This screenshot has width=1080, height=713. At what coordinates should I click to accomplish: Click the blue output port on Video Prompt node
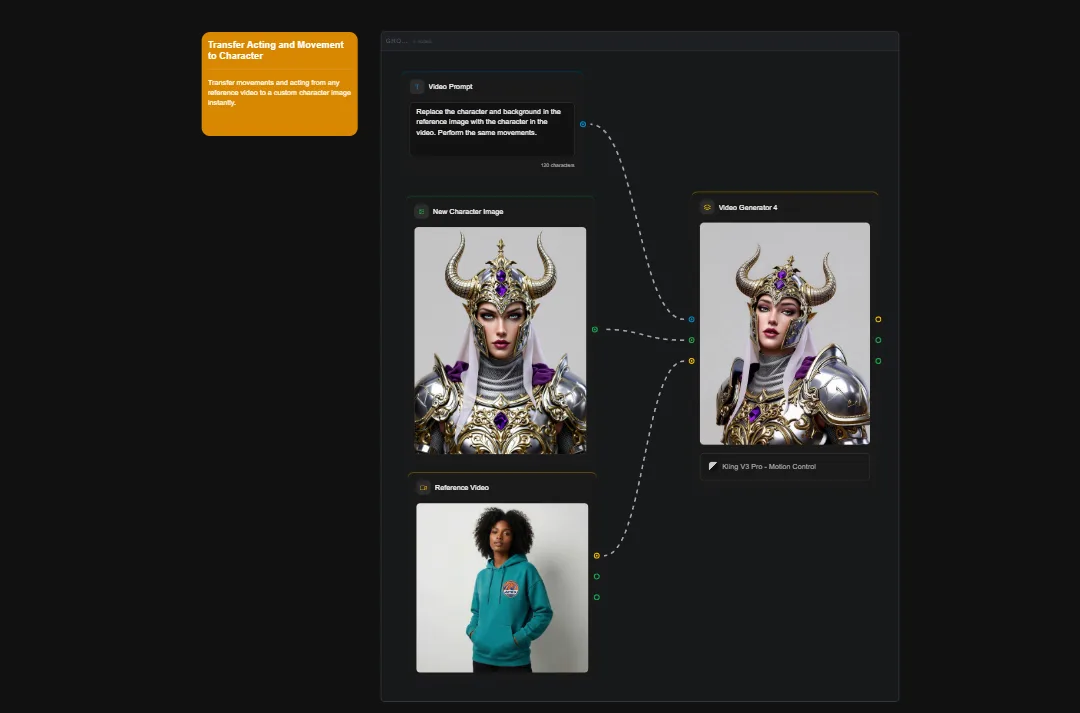(583, 124)
